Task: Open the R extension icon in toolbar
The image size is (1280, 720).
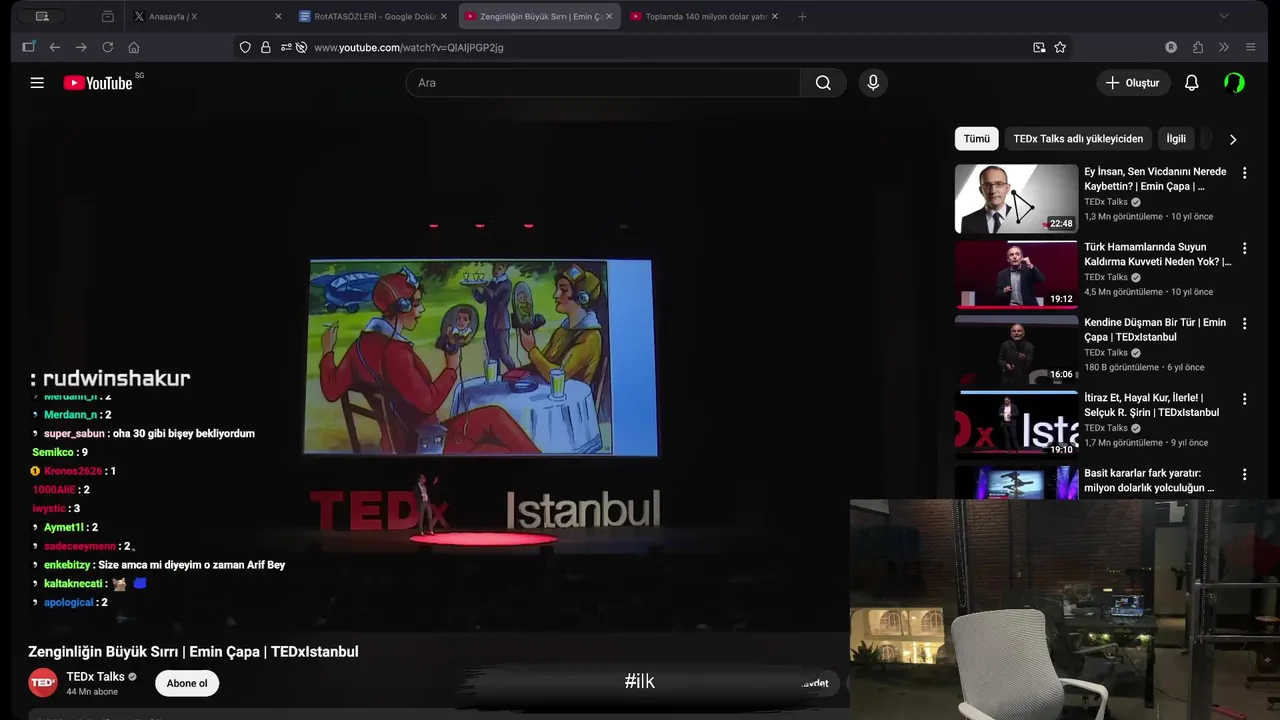Action: [1171, 47]
